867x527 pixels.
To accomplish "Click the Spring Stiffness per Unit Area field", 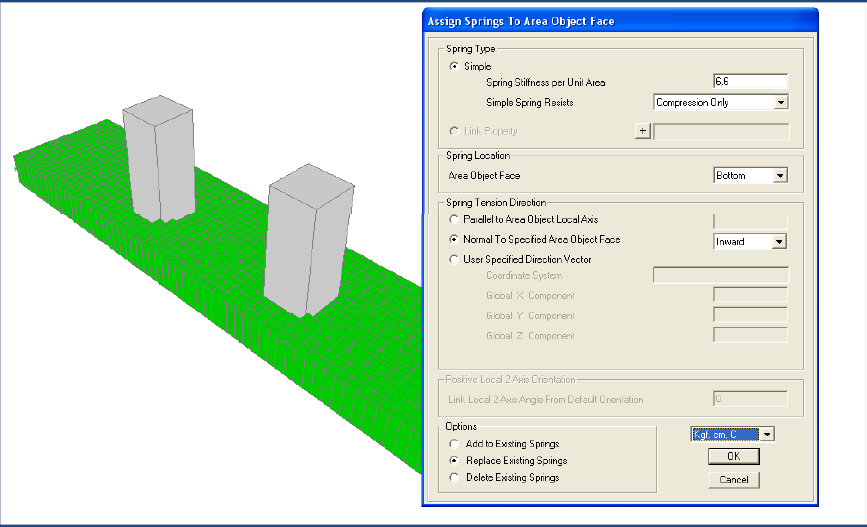I will click(750, 82).
